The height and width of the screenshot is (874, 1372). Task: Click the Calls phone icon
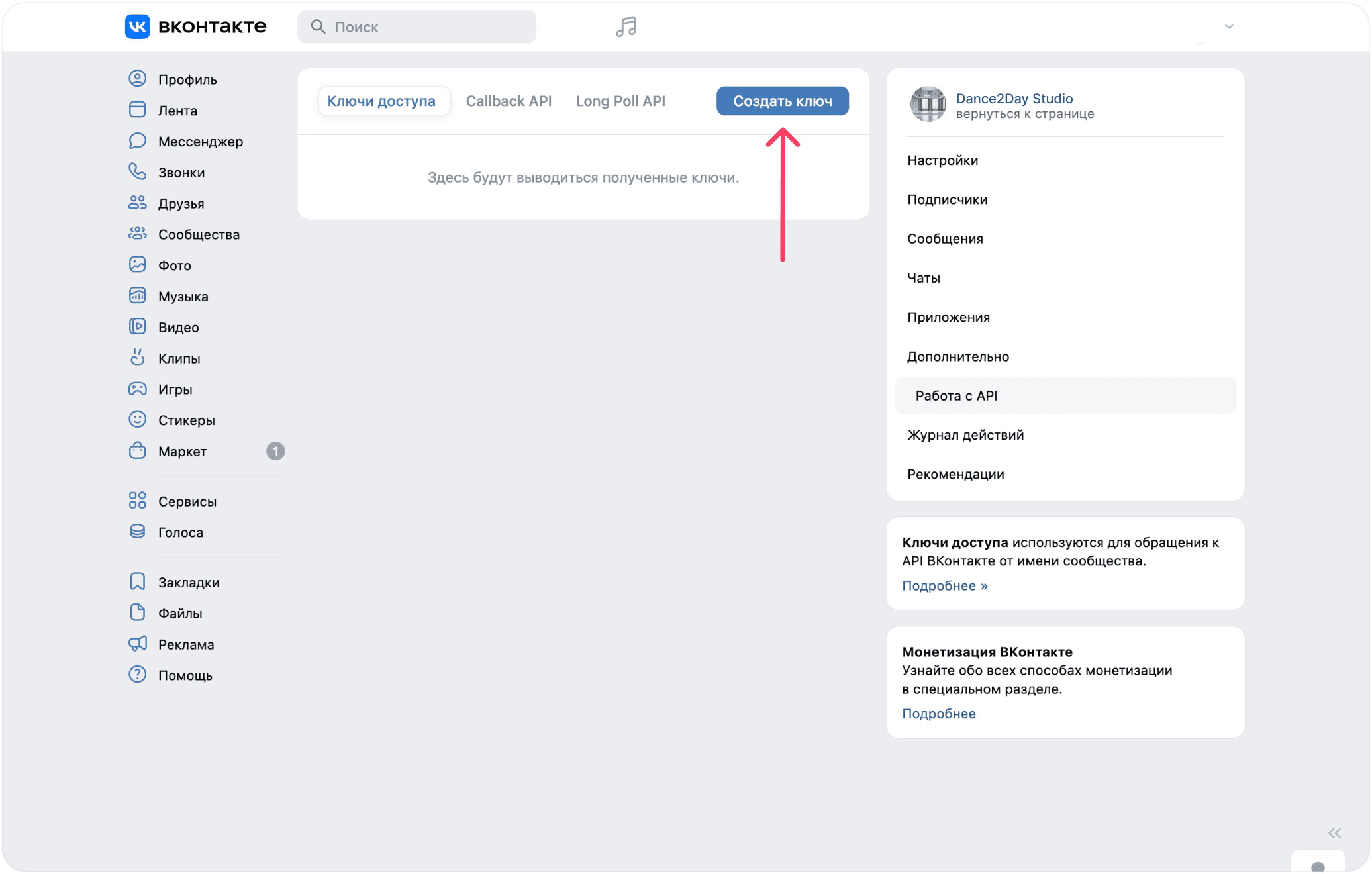click(x=137, y=172)
